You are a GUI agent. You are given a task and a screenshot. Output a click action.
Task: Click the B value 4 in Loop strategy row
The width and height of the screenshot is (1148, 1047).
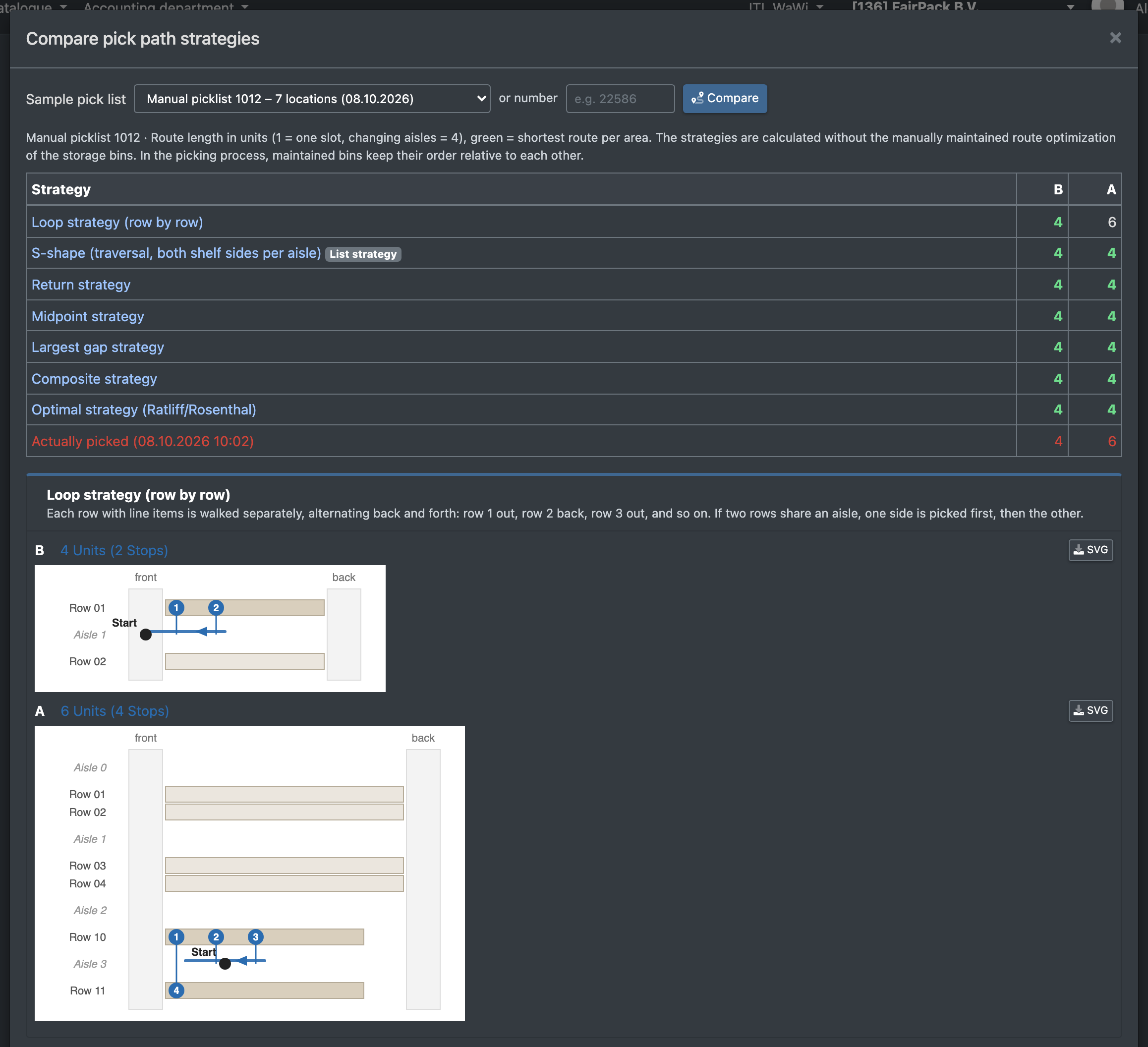[1058, 222]
